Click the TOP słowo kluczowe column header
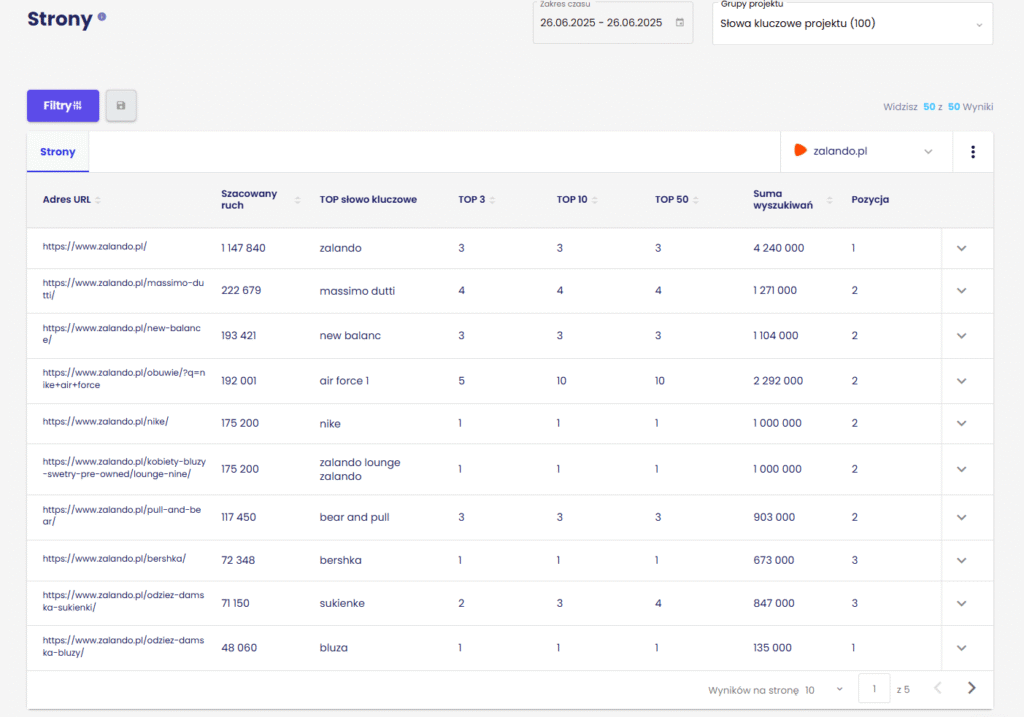The width and height of the screenshot is (1024, 717). 368,199
